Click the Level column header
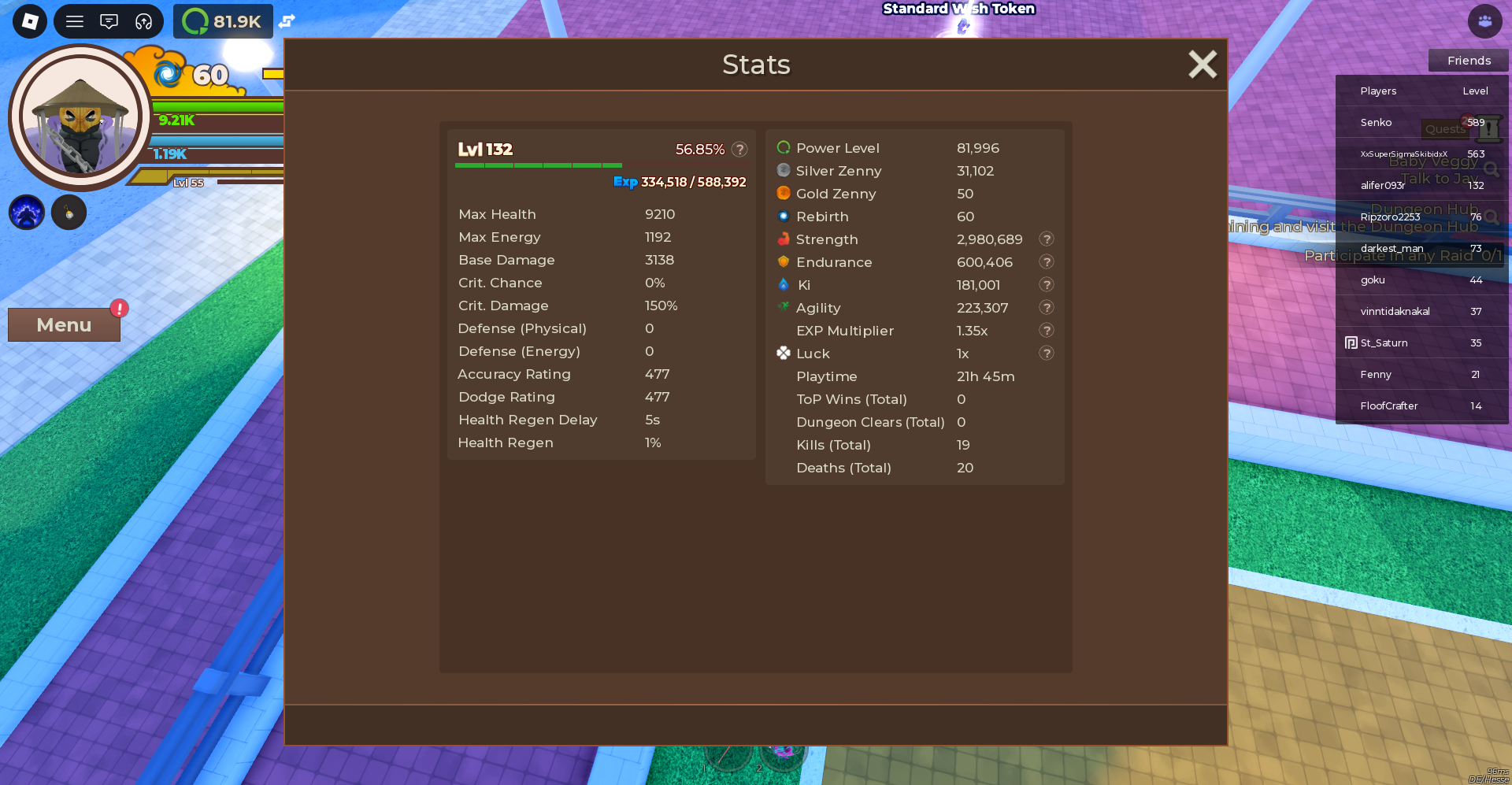The height and width of the screenshot is (785, 1512). coord(1475,91)
